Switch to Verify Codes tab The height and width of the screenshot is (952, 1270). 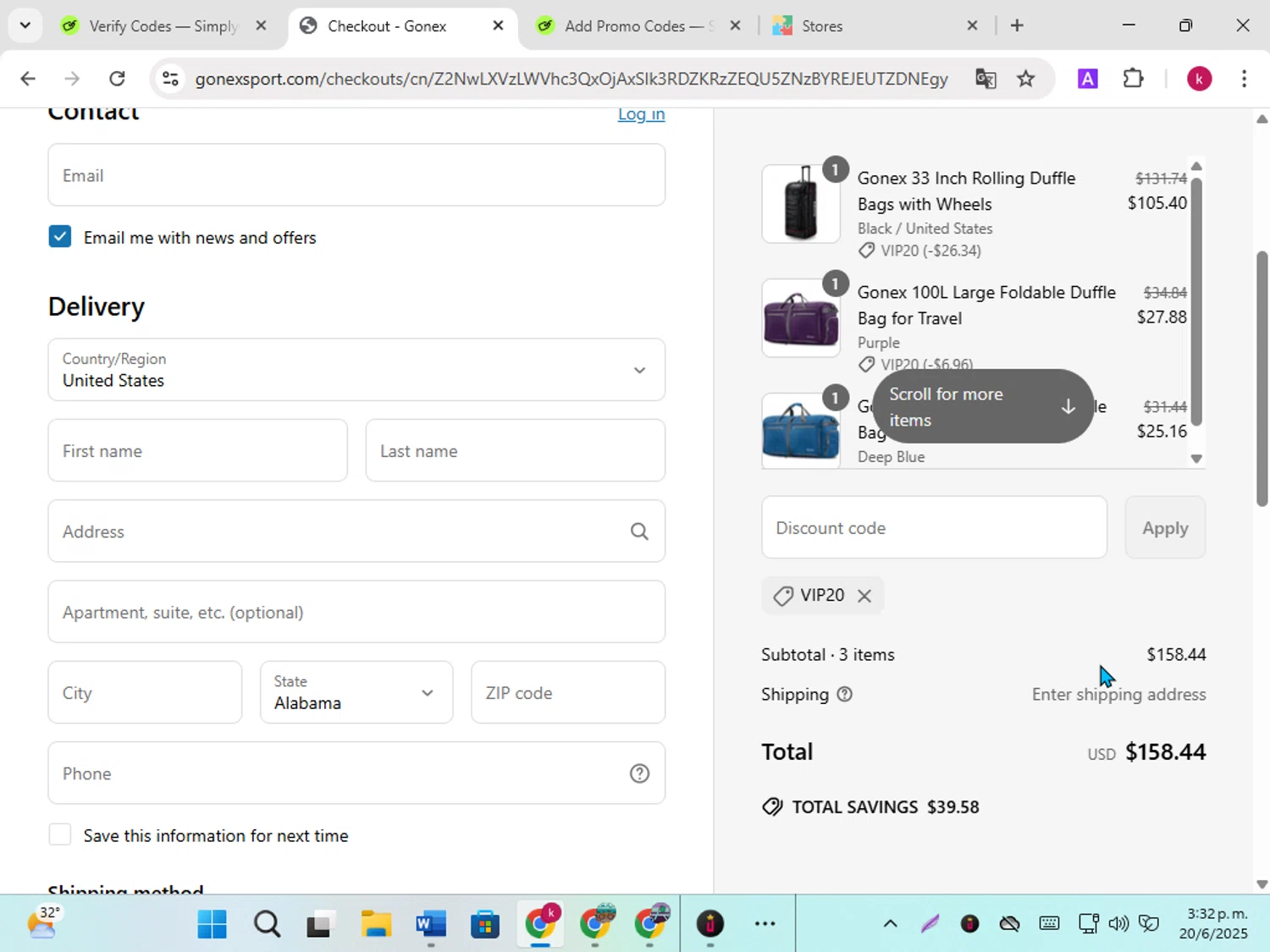pos(163,26)
